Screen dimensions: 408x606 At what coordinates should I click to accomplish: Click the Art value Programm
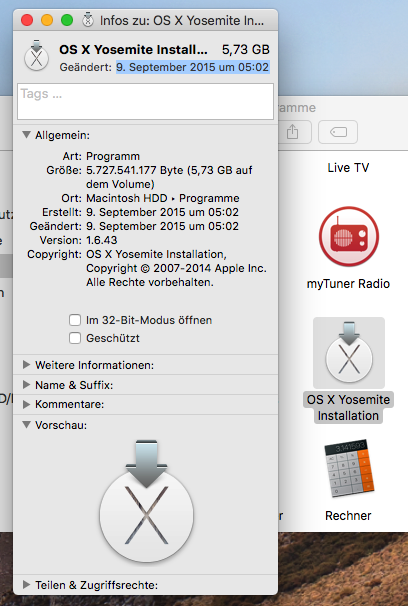pyautogui.click(x=113, y=156)
